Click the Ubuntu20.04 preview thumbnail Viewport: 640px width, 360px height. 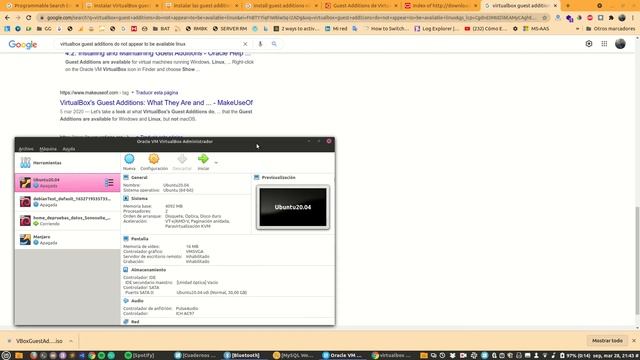[x=293, y=207]
